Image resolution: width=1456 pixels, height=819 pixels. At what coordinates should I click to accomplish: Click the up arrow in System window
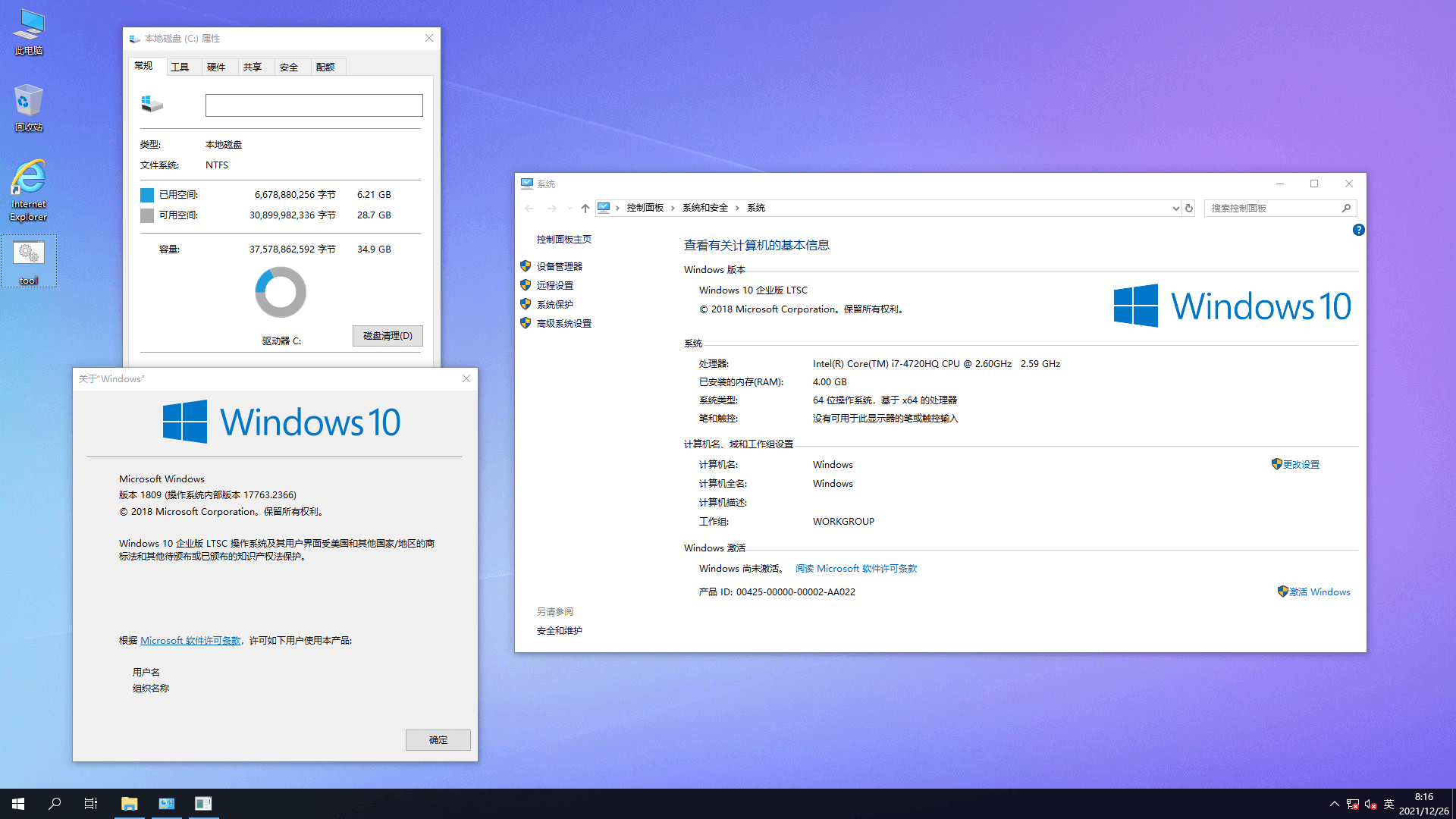pyautogui.click(x=585, y=208)
